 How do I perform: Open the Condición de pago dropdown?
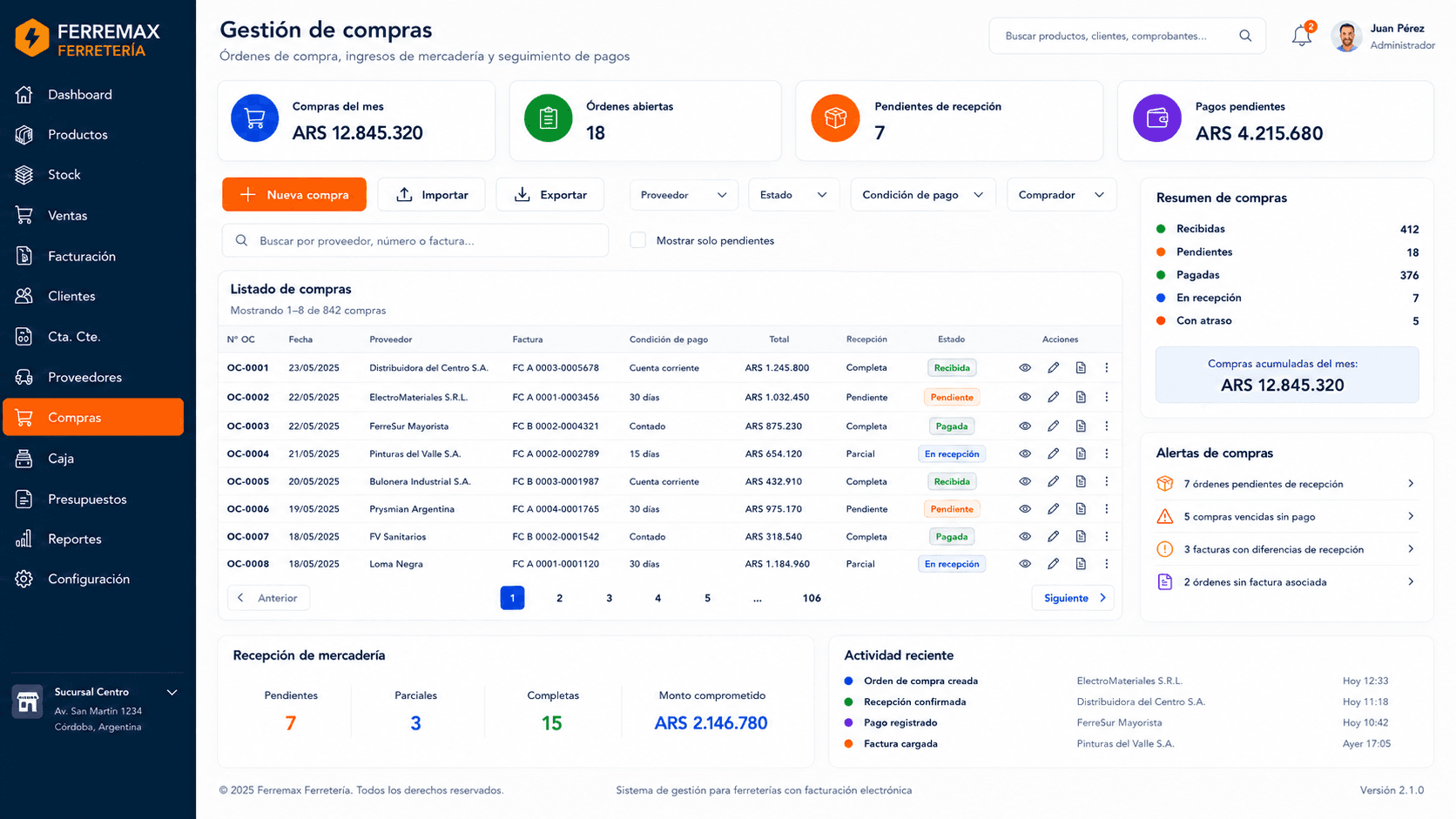[923, 195]
